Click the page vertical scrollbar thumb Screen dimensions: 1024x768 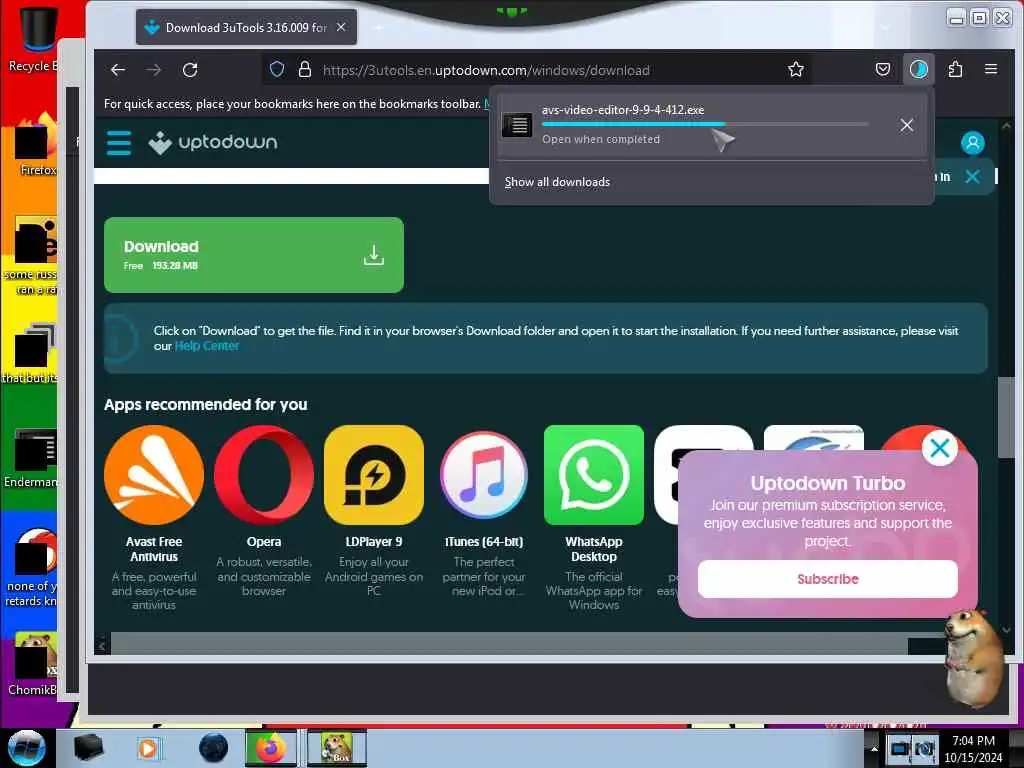coord(1006,418)
